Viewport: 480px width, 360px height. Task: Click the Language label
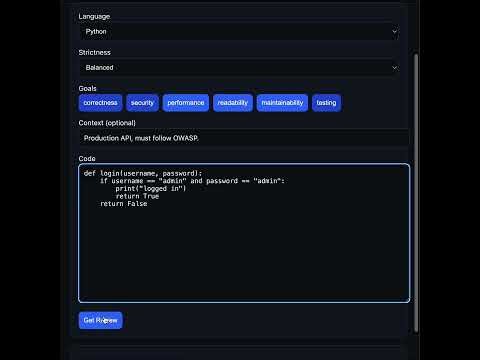pyautogui.click(x=94, y=16)
